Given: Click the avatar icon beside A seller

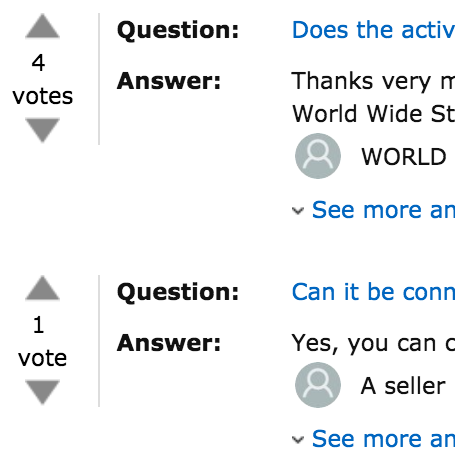Looking at the screenshot, I should [318, 385].
